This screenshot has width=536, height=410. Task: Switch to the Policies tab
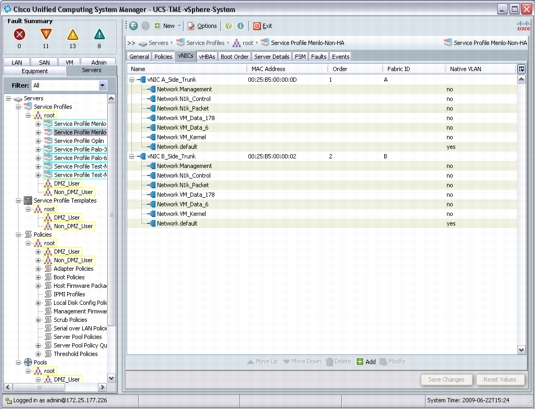[x=163, y=56]
